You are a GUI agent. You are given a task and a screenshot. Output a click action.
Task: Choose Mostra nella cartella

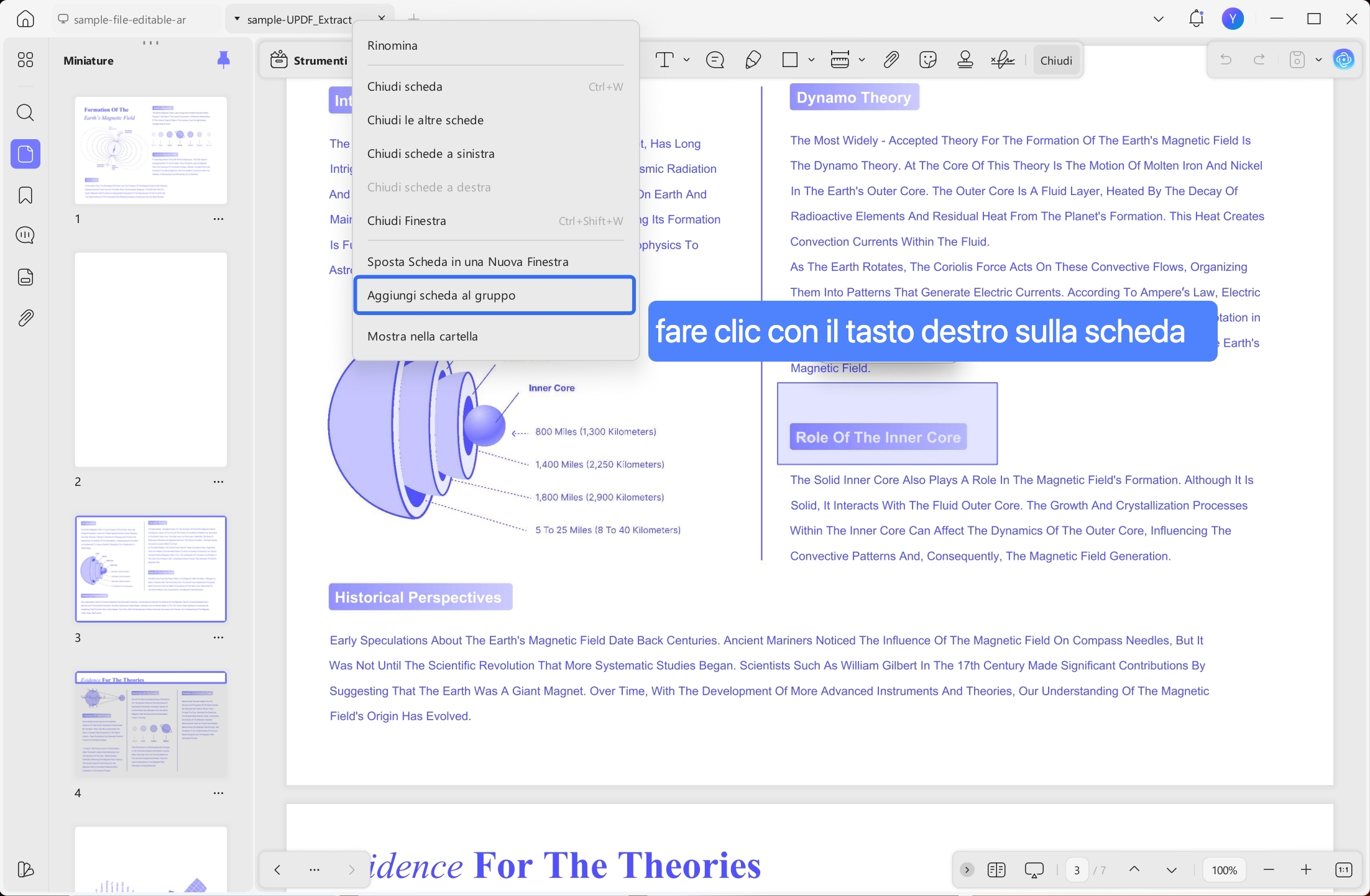[x=495, y=336]
